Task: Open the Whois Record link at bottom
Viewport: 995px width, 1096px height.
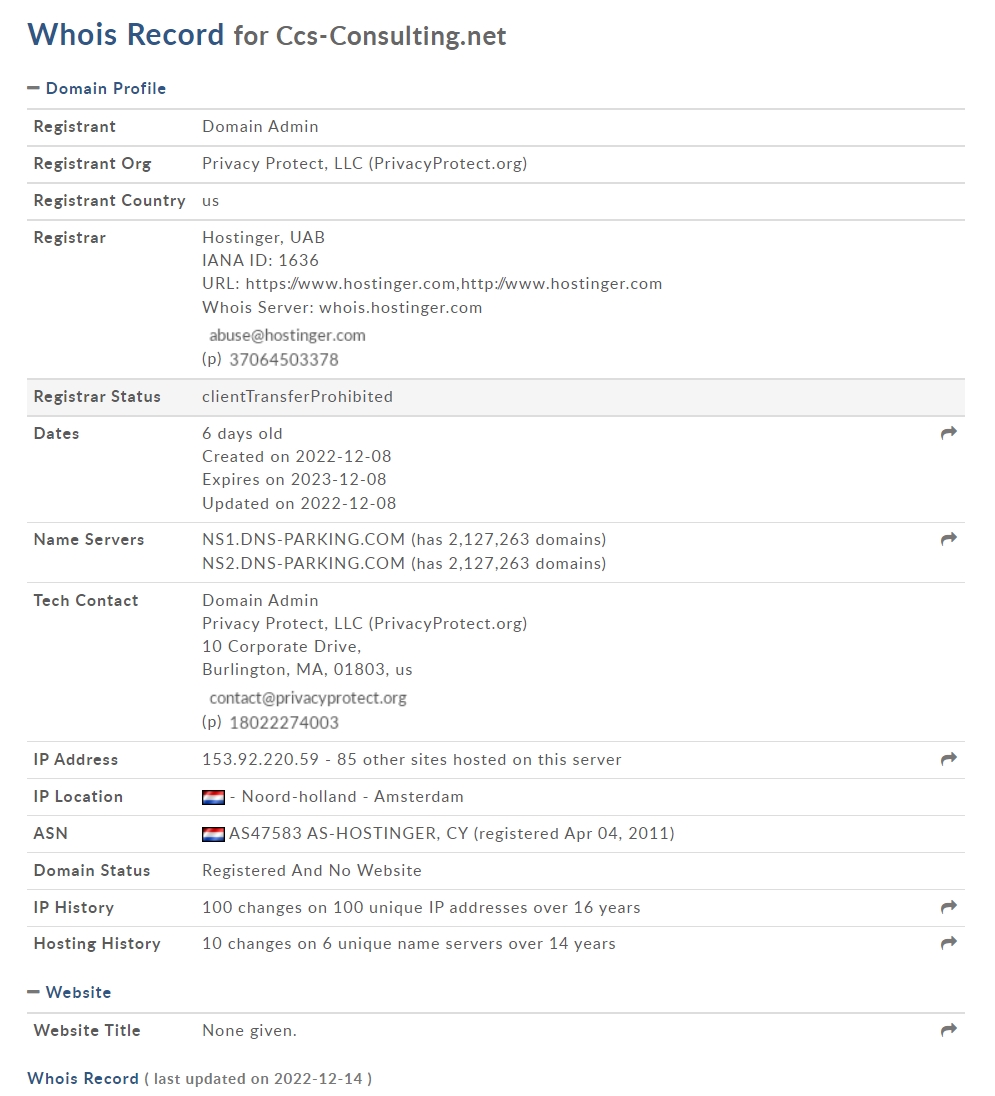Action: tap(83, 1079)
